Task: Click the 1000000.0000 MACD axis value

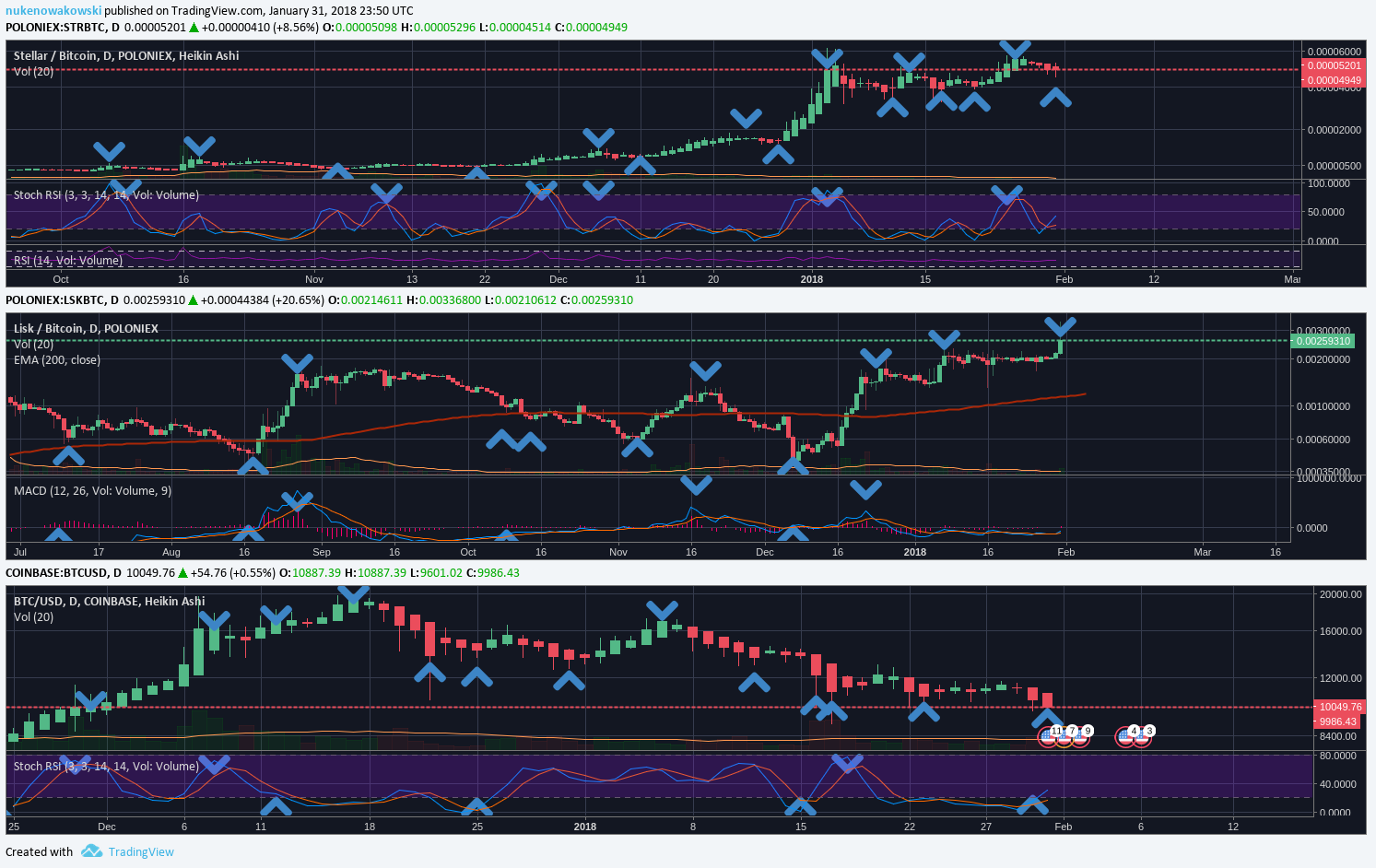Action: pyautogui.click(x=1328, y=477)
